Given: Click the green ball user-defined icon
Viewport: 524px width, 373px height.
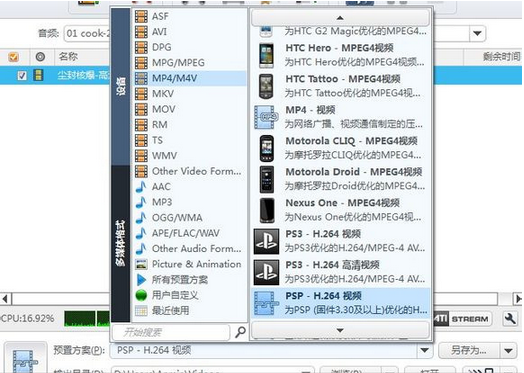Looking at the screenshot, I should (141, 295).
